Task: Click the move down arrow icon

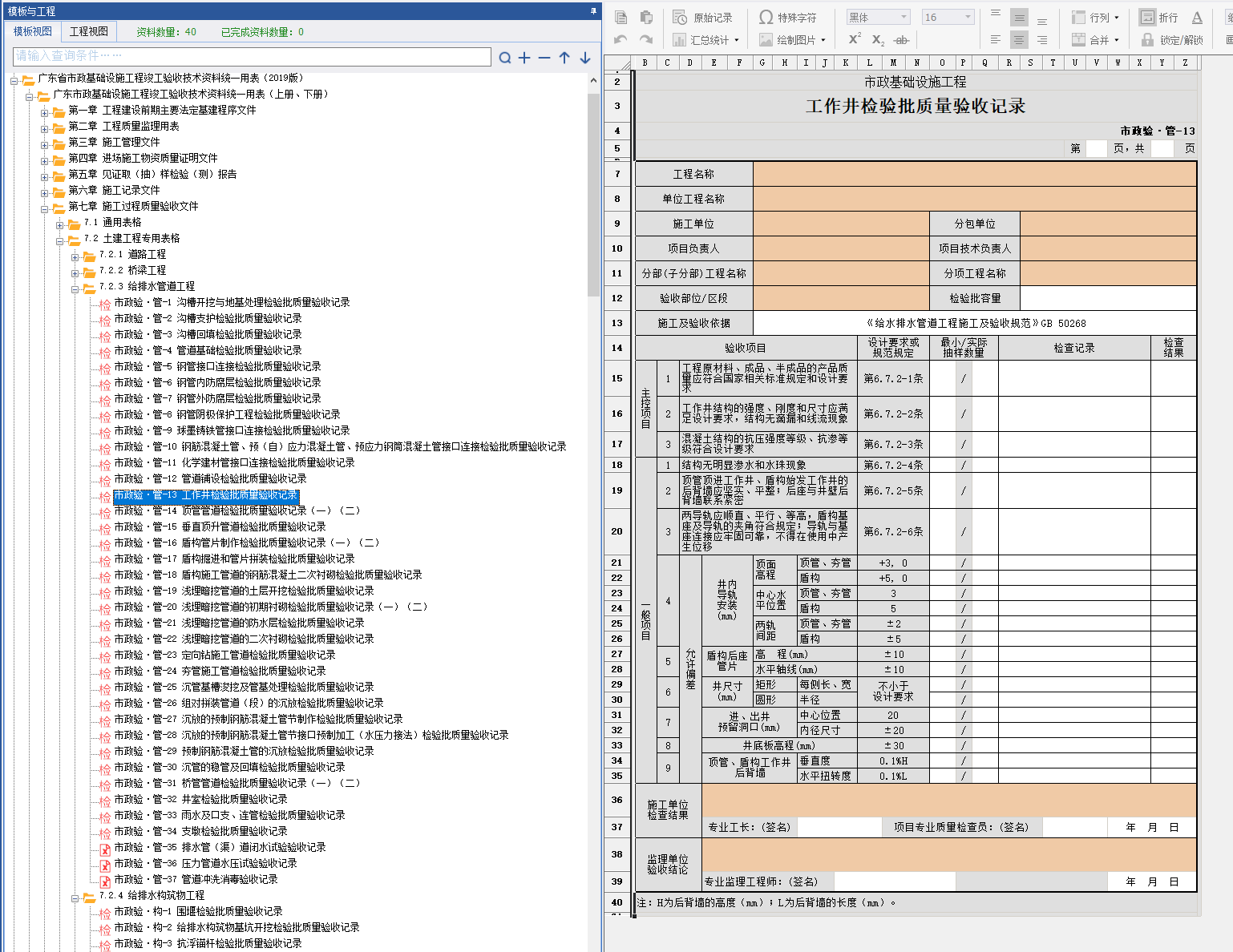Action: pos(585,58)
